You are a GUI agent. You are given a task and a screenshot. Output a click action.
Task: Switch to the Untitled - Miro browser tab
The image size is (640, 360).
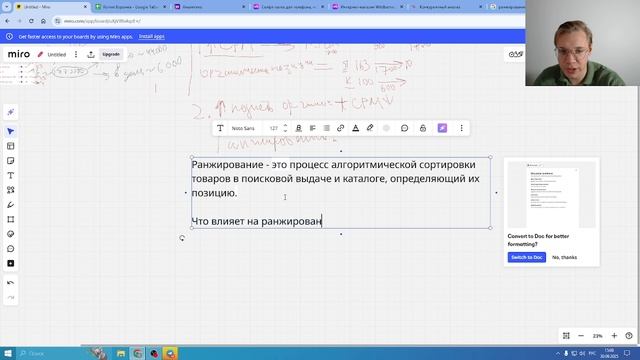(x=51, y=7)
